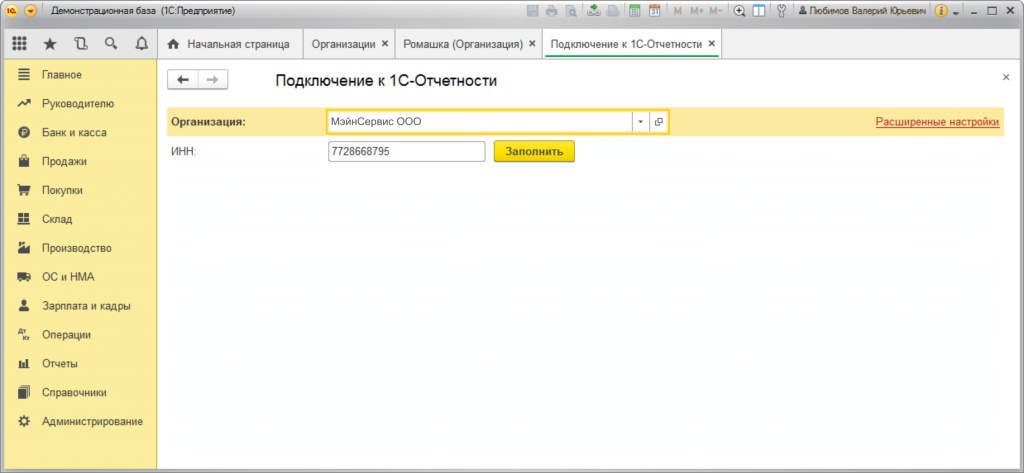Viewport: 1024px width, 473px height.
Task: Open Favorites star icon
Action: point(50,45)
